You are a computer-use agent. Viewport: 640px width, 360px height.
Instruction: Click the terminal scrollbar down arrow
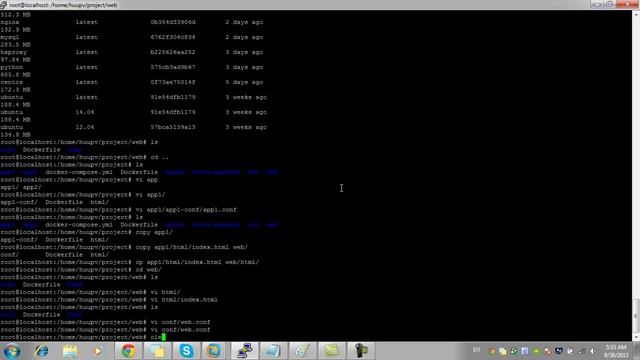click(636, 337)
